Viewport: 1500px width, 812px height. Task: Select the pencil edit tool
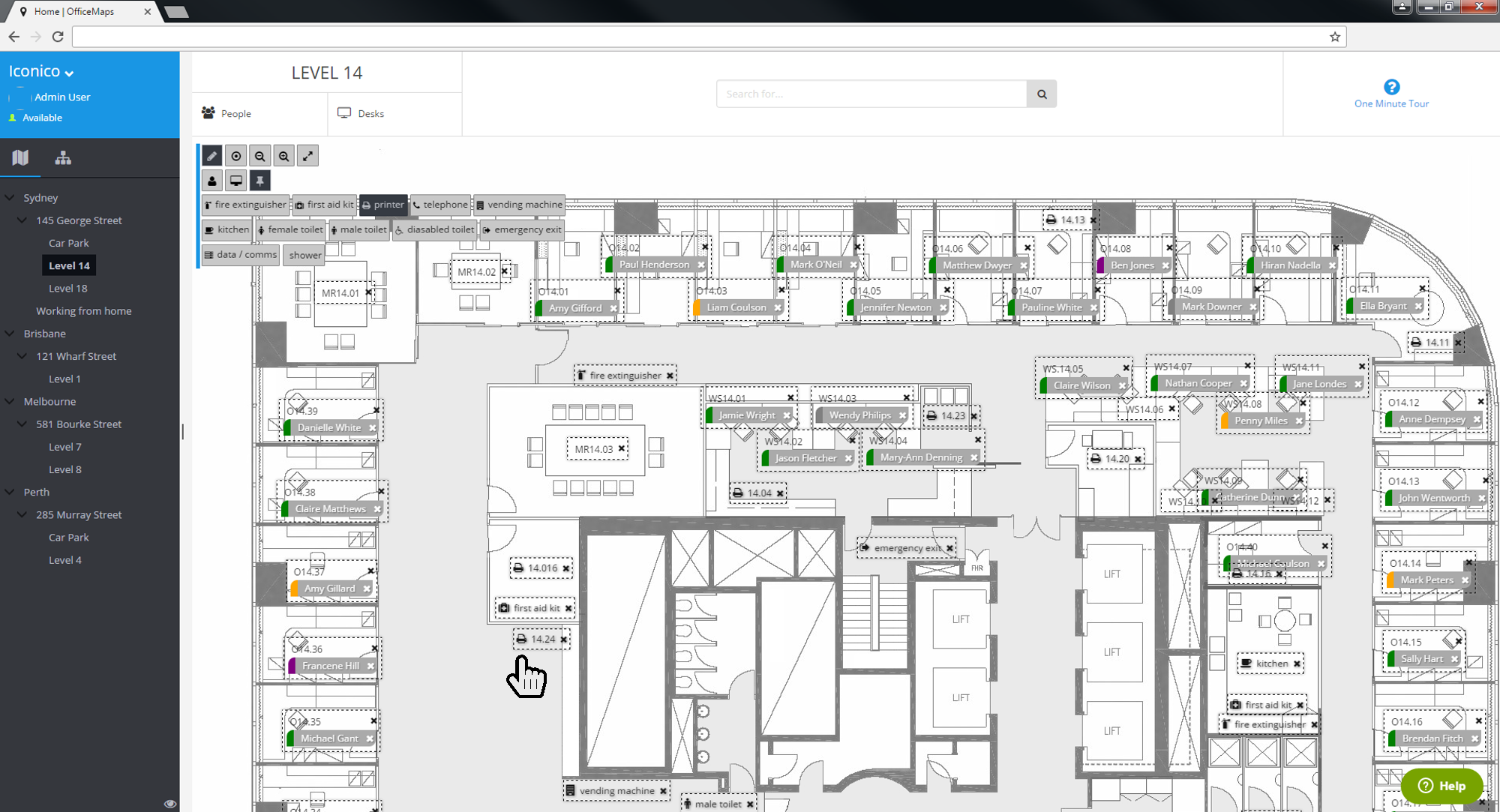(211, 155)
